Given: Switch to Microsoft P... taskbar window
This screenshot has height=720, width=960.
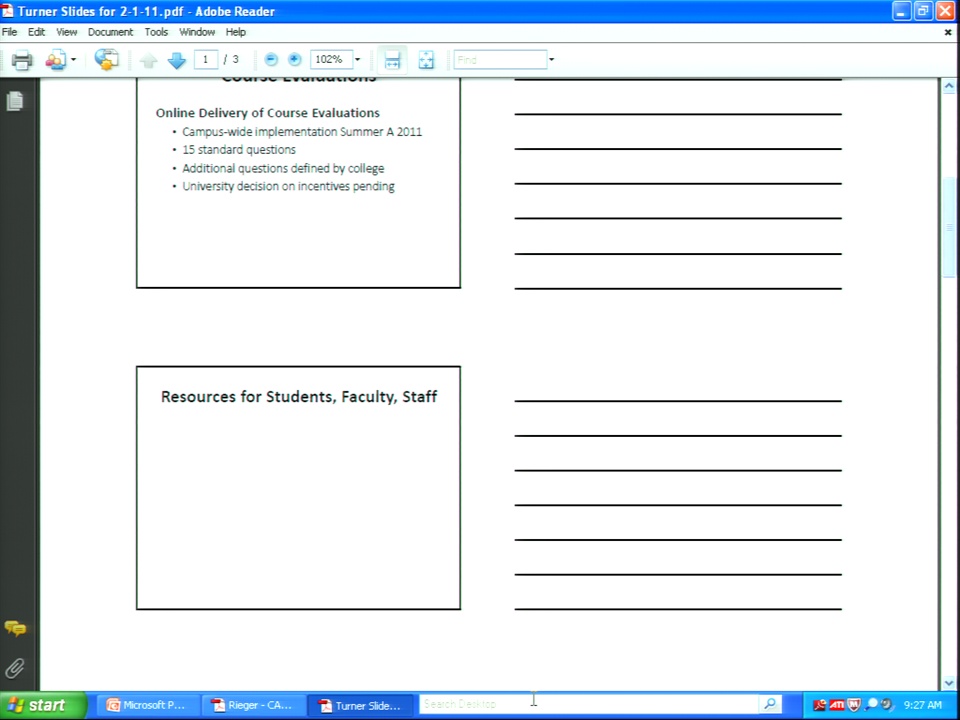Looking at the screenshot, I should pyautogui.click(x=147, y=705).
